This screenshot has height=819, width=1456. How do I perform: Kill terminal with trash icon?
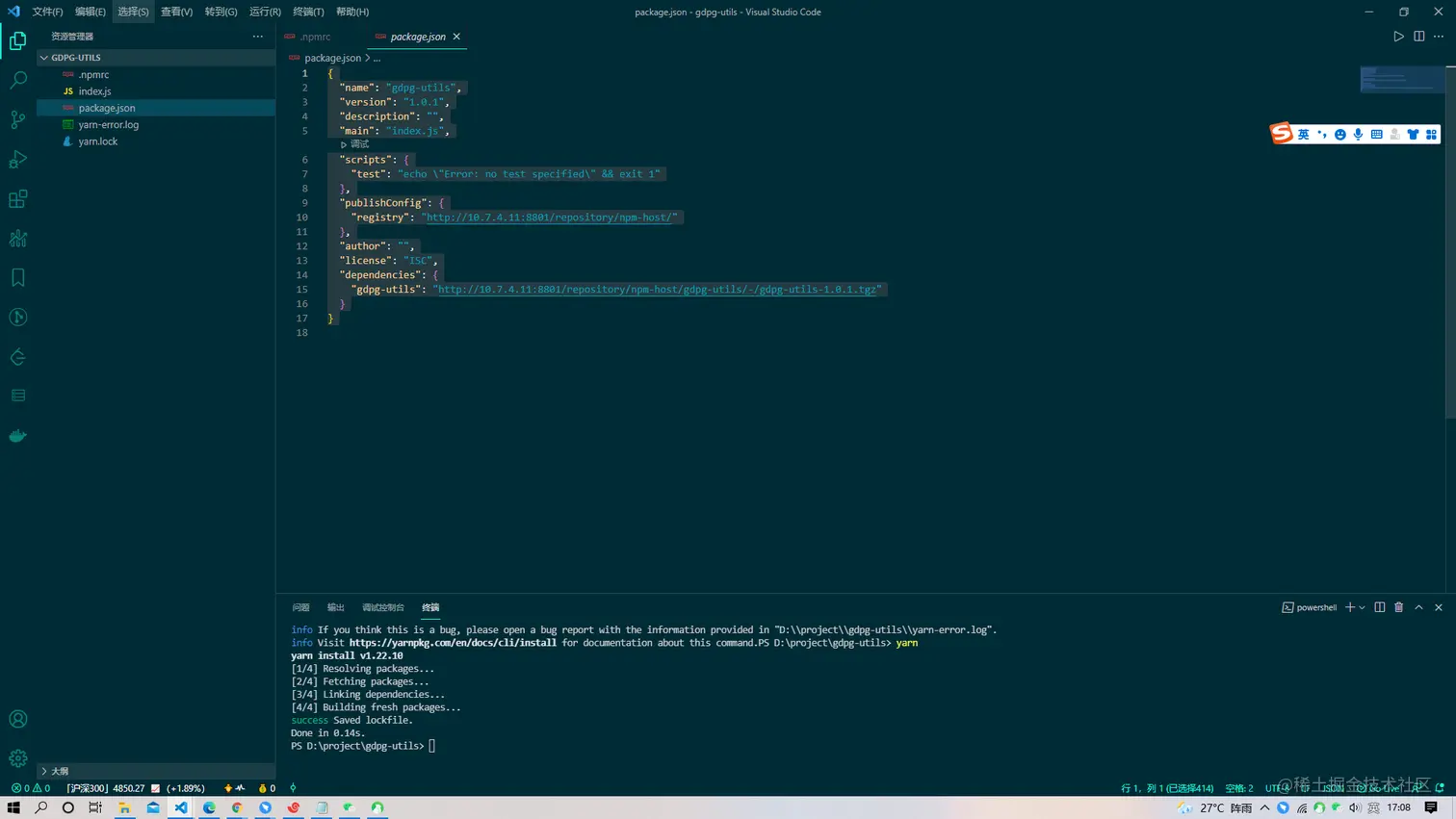[1399, 607]
